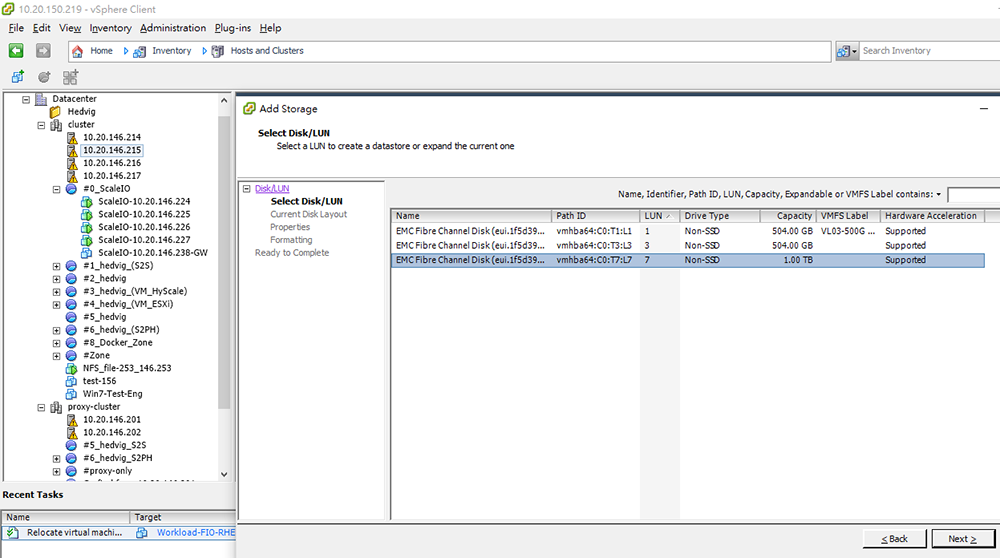
Task: Sort disks by LUN column header
Action: click(659, 216)
